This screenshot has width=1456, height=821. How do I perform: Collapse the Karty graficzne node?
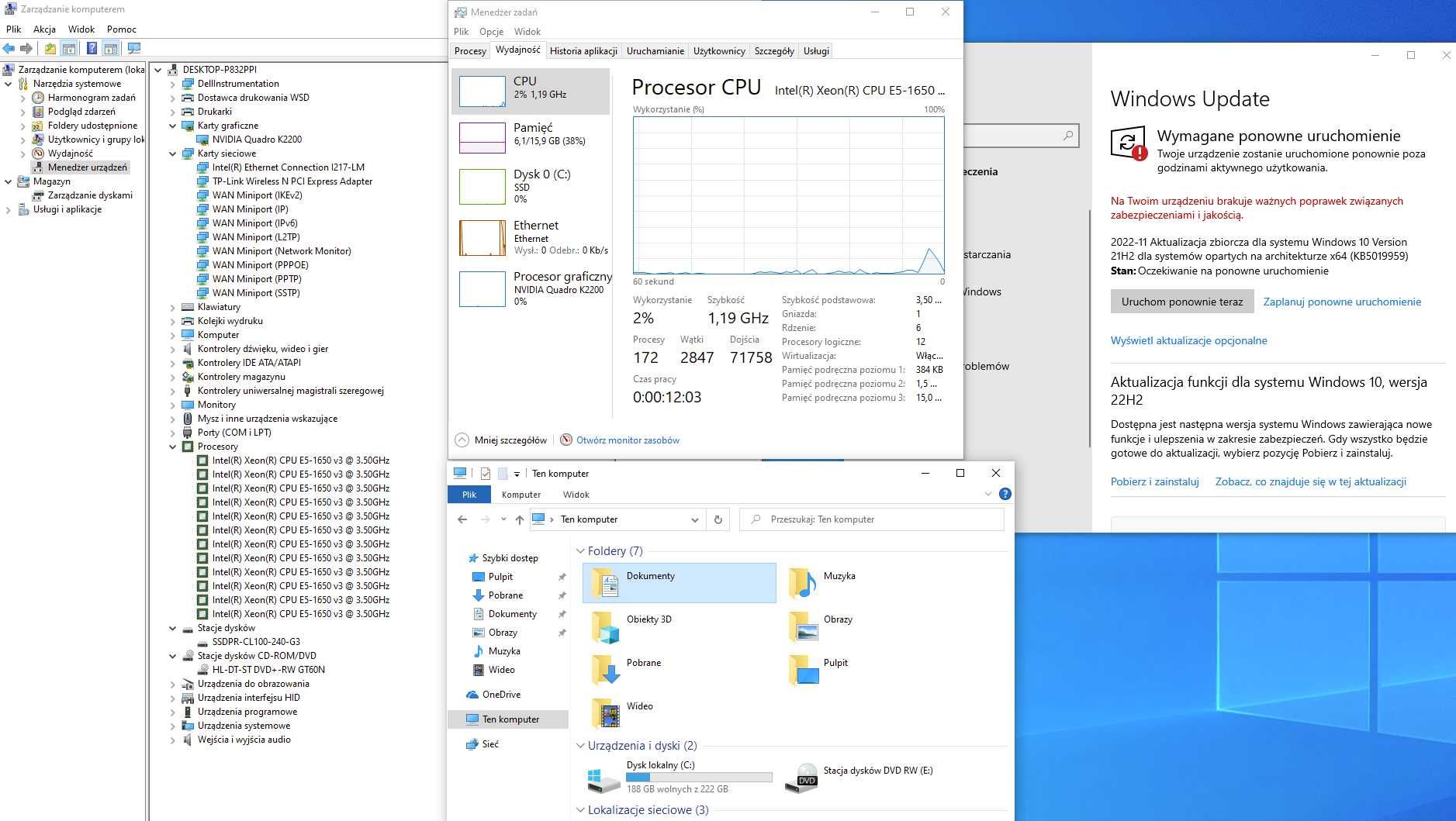pyautogui.click(x=172, y=126)
